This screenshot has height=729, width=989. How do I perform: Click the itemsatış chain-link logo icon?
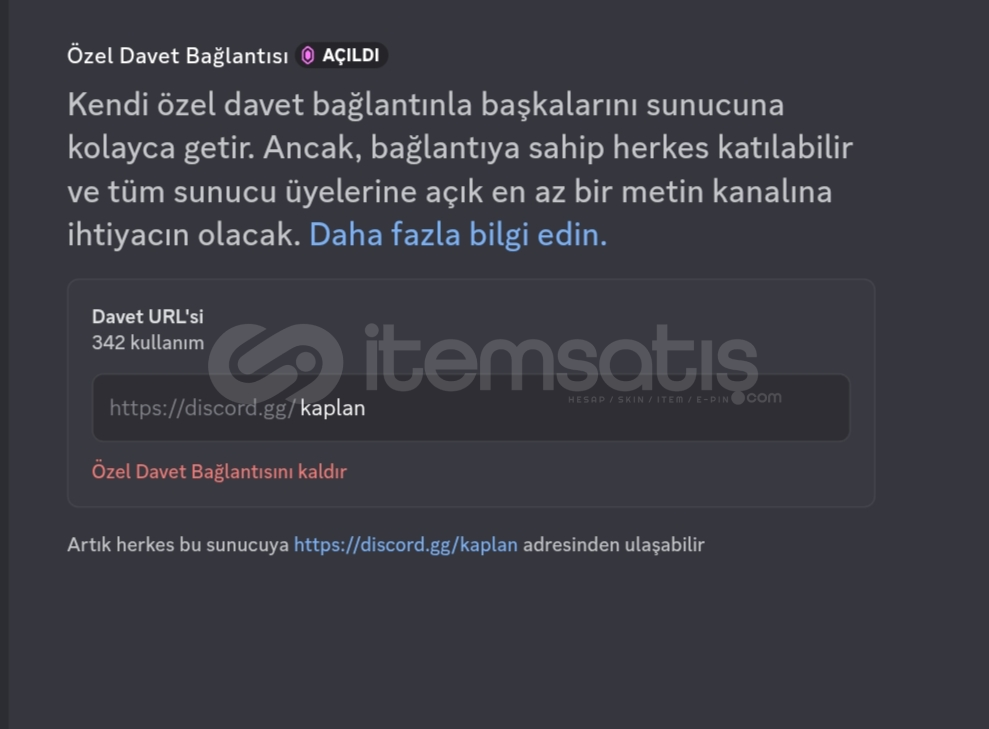tap(276, 363)
